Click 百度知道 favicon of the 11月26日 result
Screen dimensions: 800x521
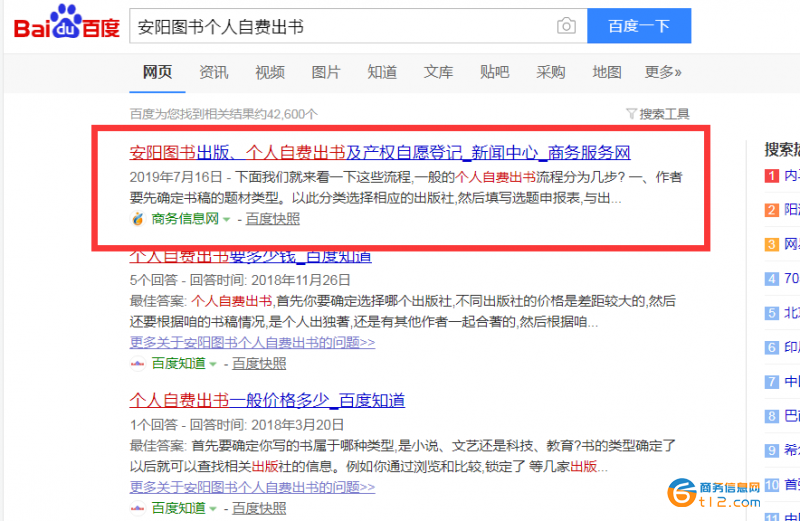[x=138, y=364]
